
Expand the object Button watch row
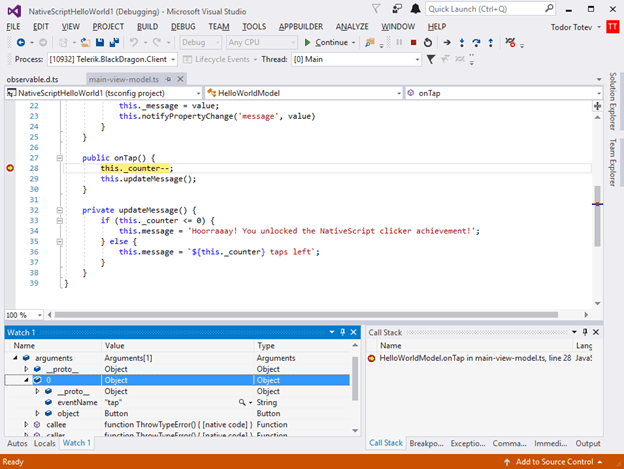click(37, 413)
